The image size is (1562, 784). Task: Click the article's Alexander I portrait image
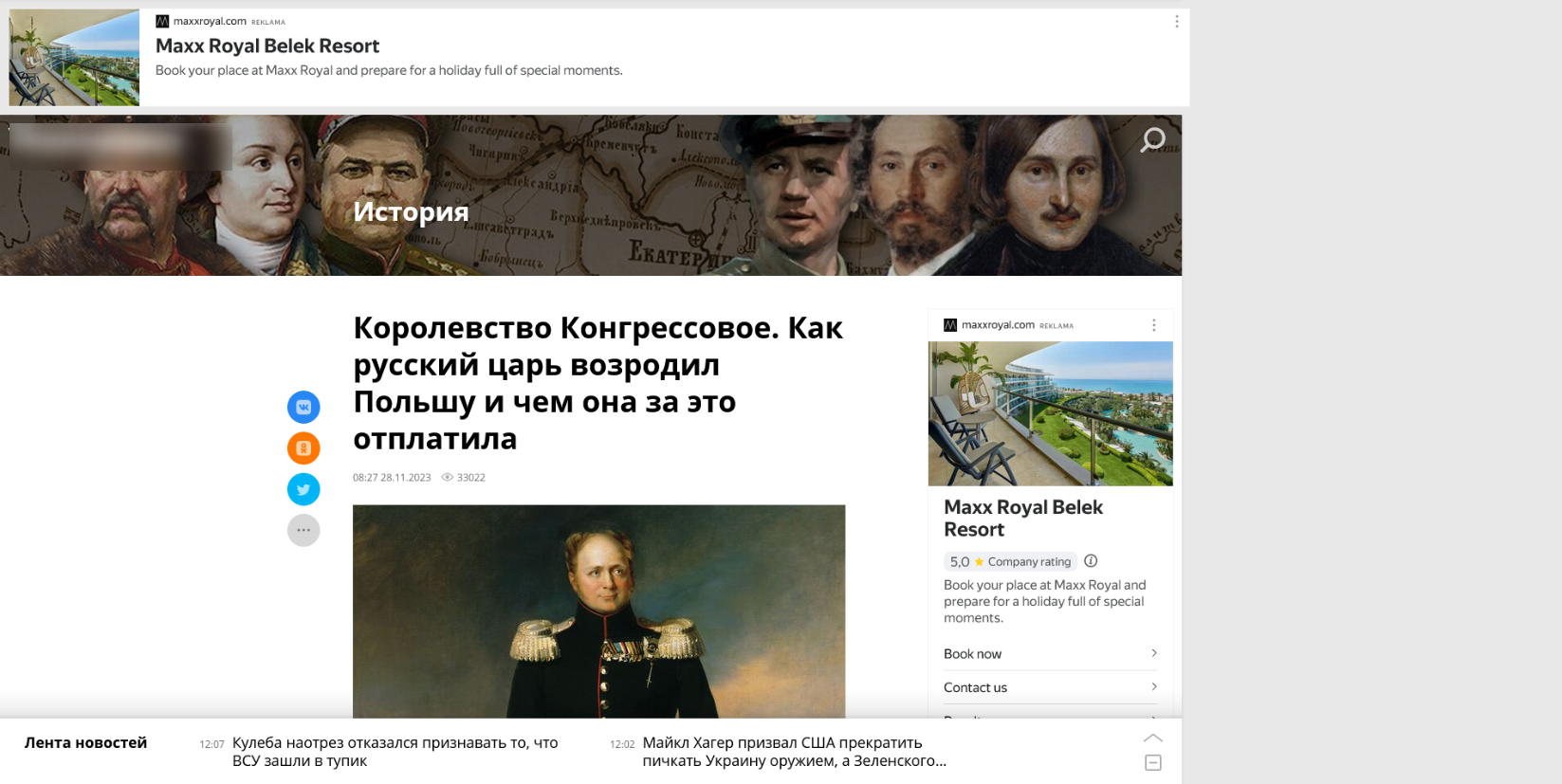(x=598, y=611)
